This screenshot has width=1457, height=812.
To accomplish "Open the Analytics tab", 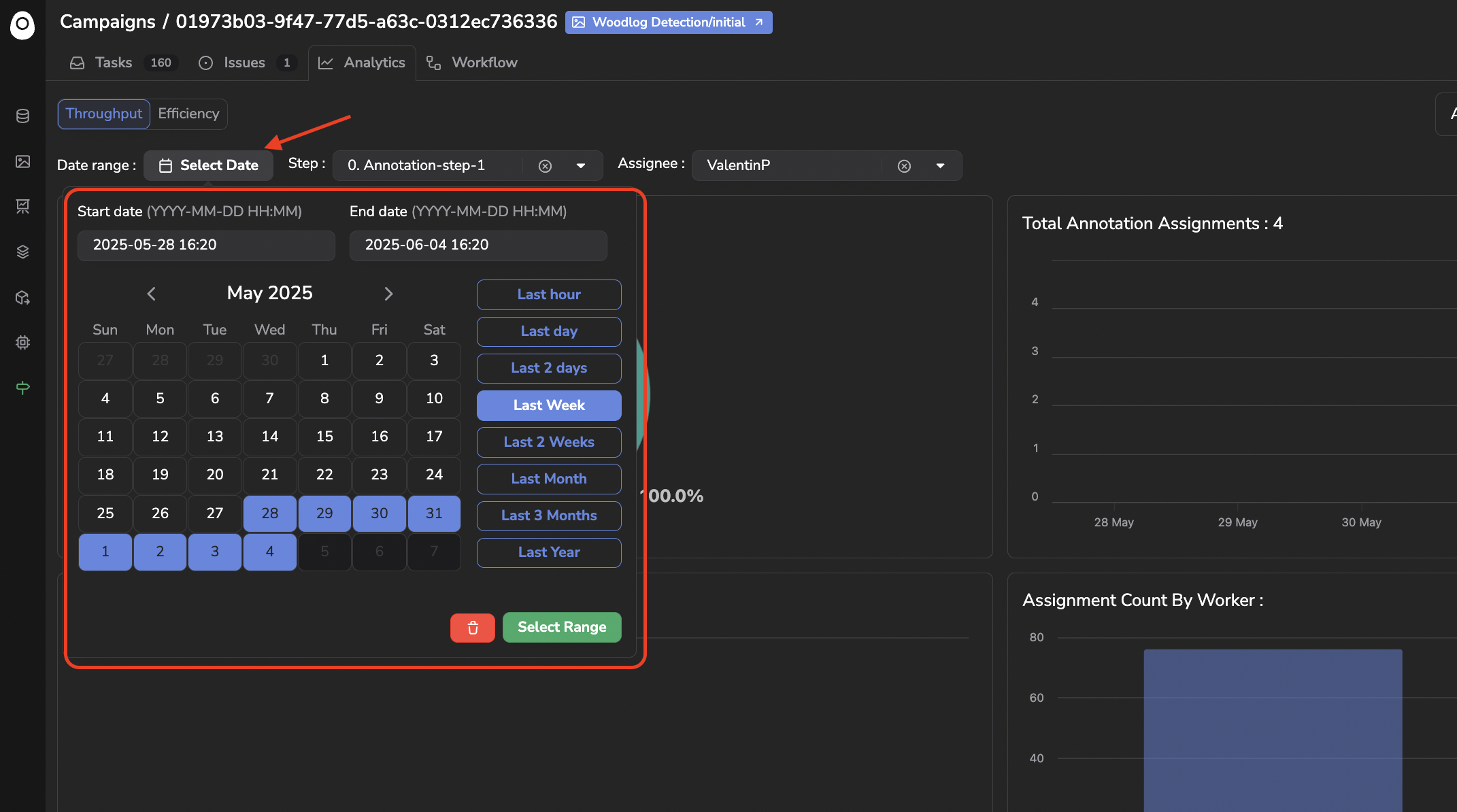I will (362, 63).
